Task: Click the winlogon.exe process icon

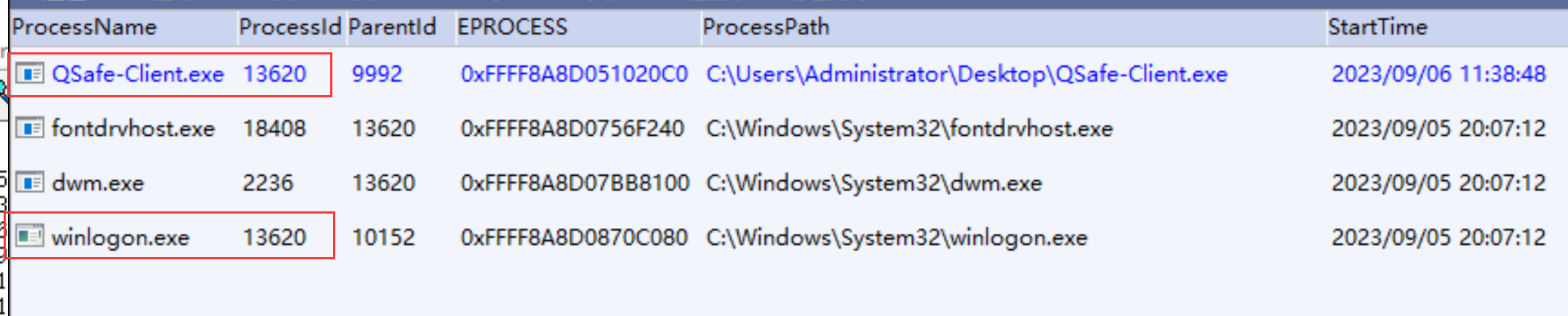Action: pyautogui.click(x=29, y=237)
